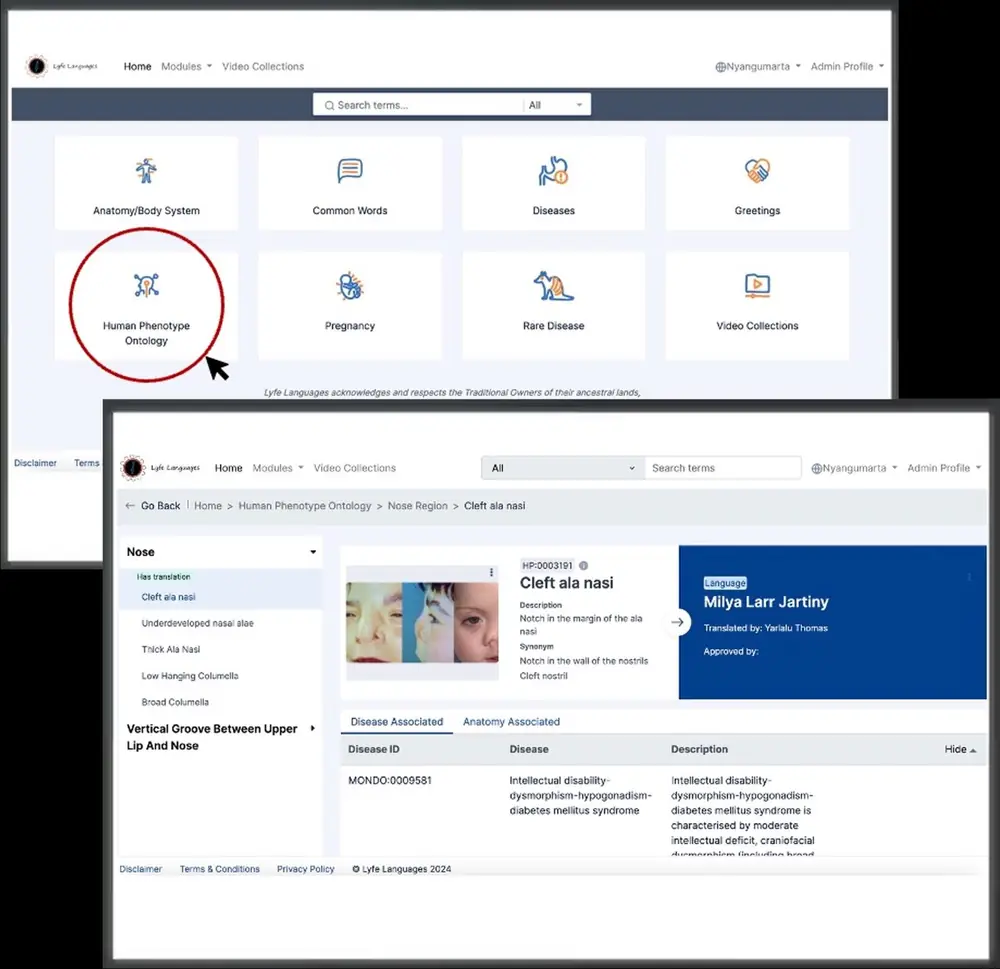Click the Go Back arrow

coord(130,506)
